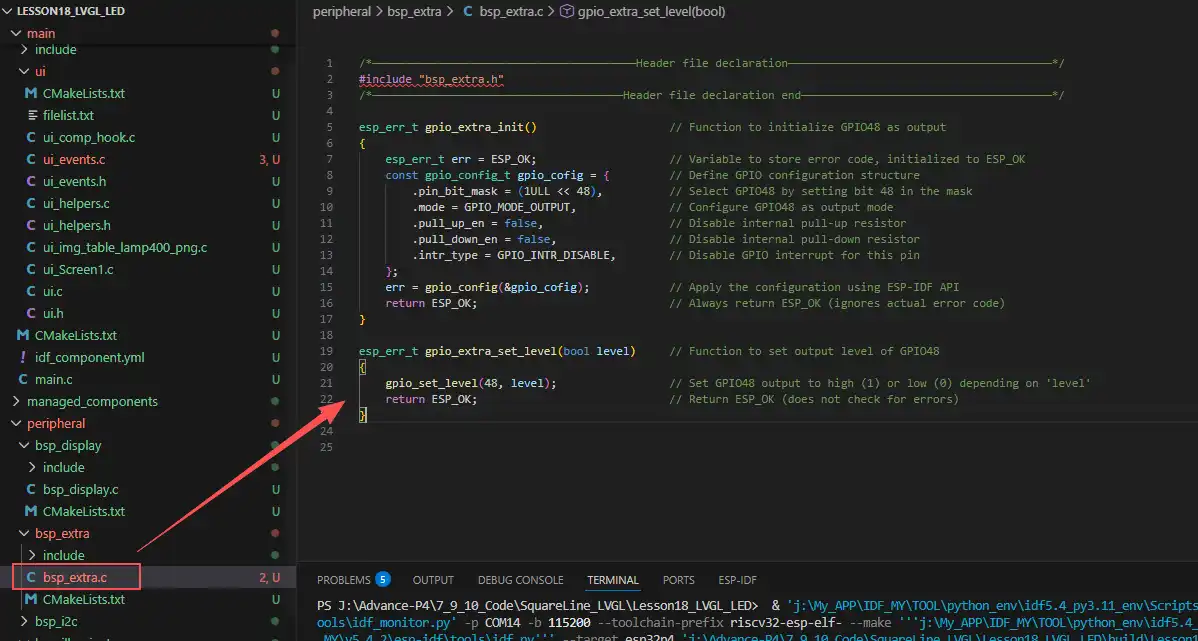The image size is (1198, 641).
Task: Click the idf_component.yml exclamation icon
Action: (x=23, y=357)
